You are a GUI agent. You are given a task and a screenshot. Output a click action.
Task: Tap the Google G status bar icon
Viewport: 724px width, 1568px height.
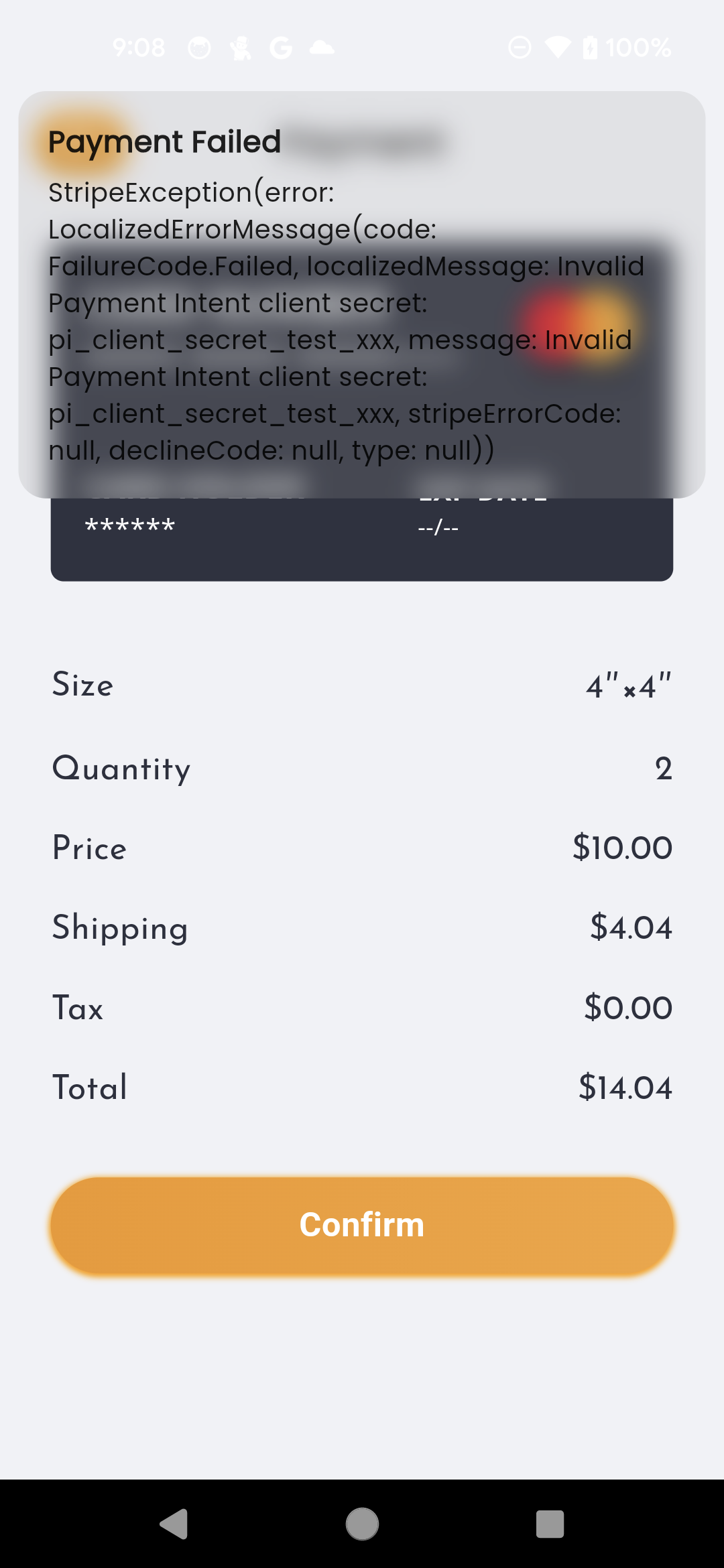(281, 48)
